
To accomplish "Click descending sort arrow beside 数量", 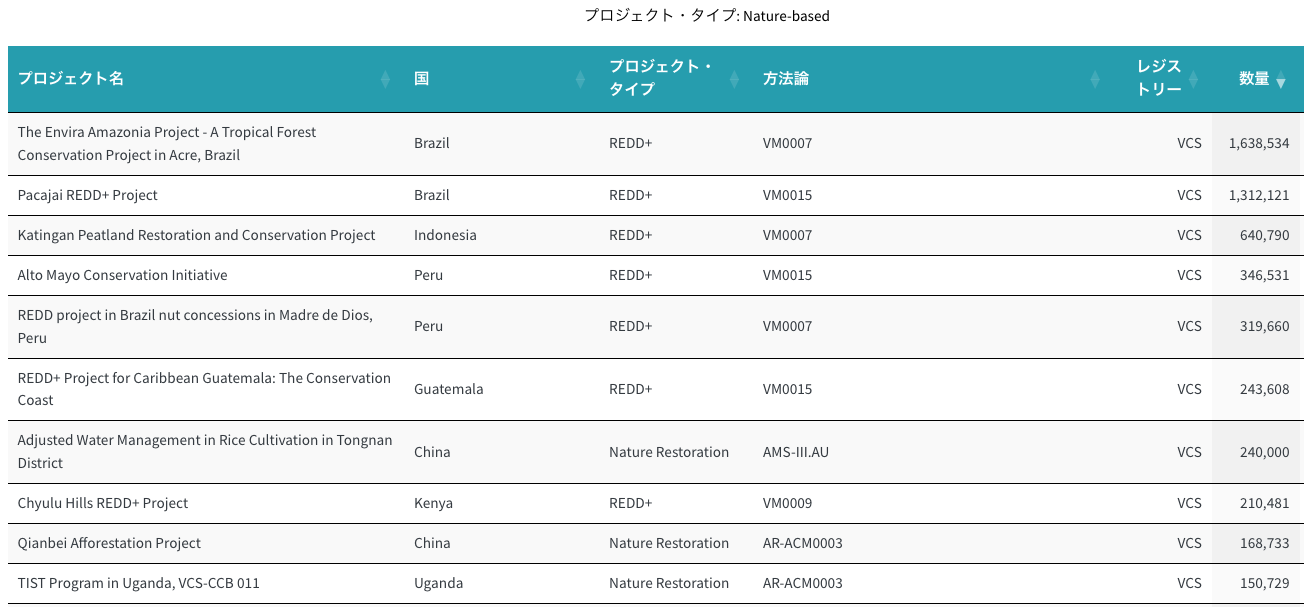I will tap(1281, 83).
